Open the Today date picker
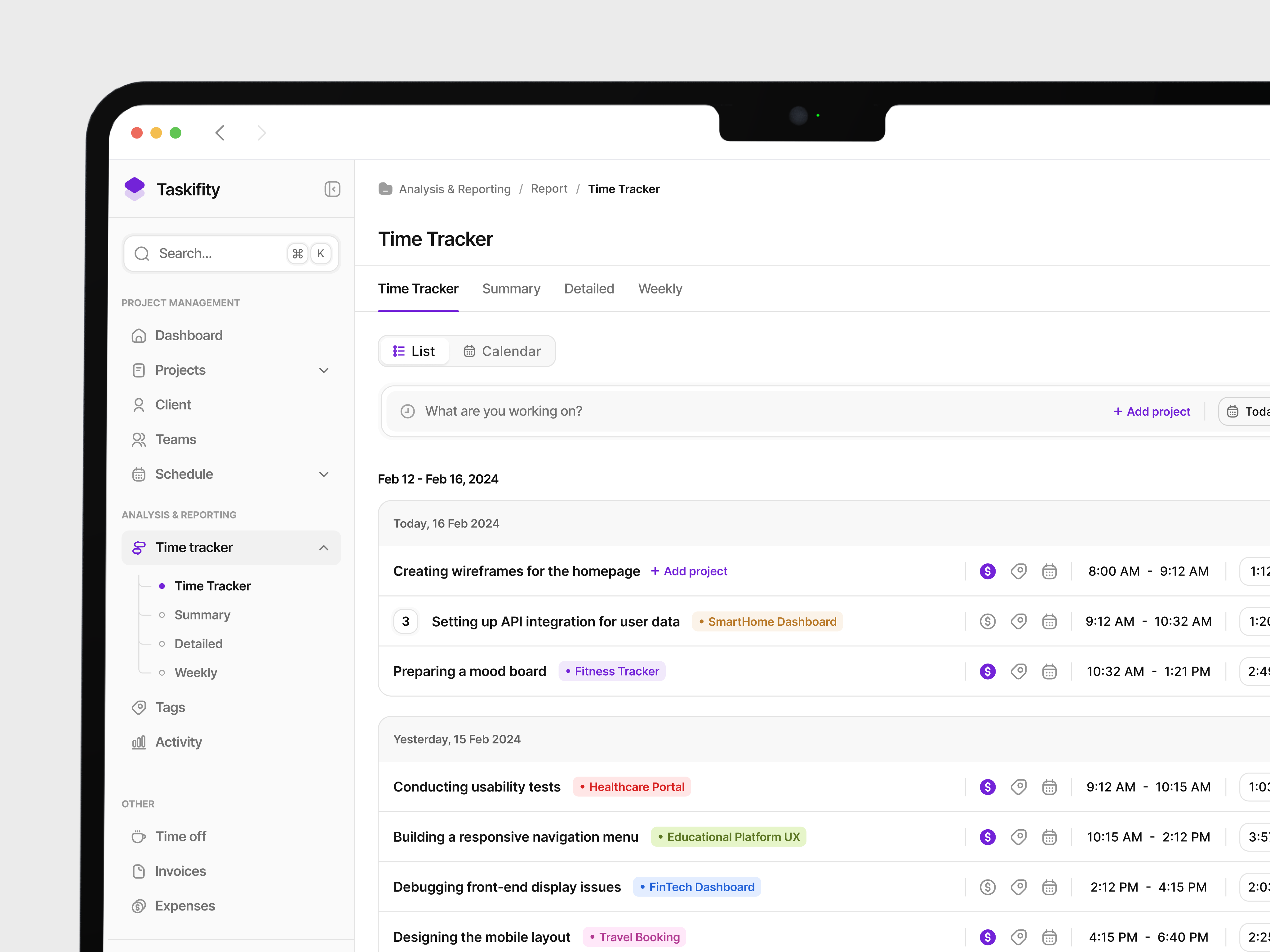The image size is (1270, 952). (x=1245, y=412)
